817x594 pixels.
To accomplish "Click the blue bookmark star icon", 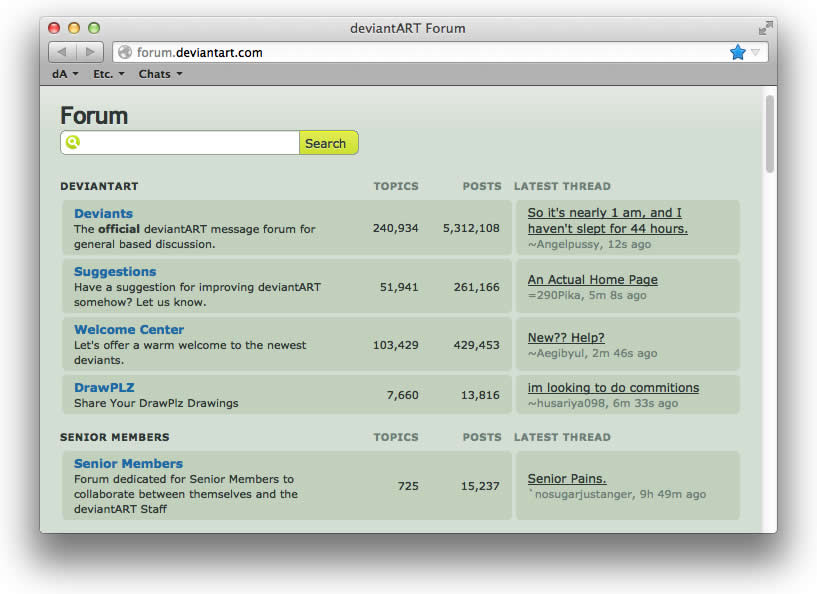I will pos(738,52).
